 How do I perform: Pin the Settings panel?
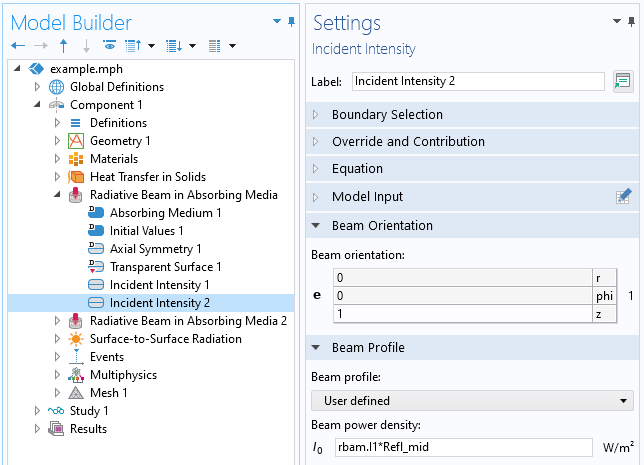coord(631,21)
